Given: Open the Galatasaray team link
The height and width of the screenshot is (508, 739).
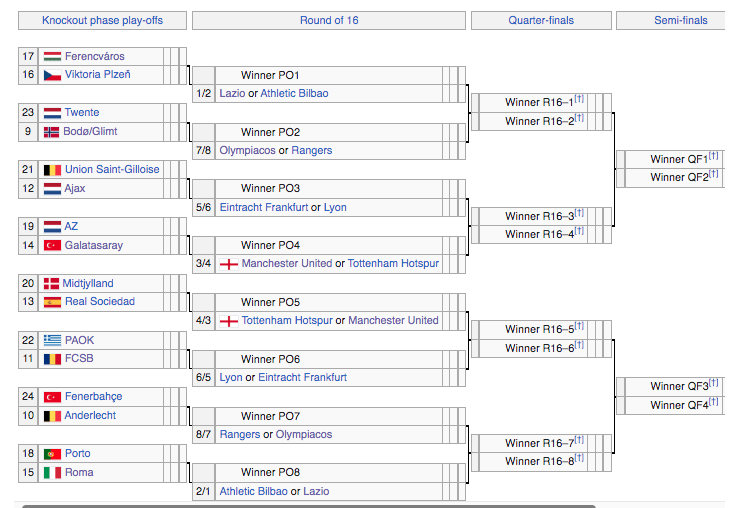Looking at the screenshot, I should tap(94, 246).
